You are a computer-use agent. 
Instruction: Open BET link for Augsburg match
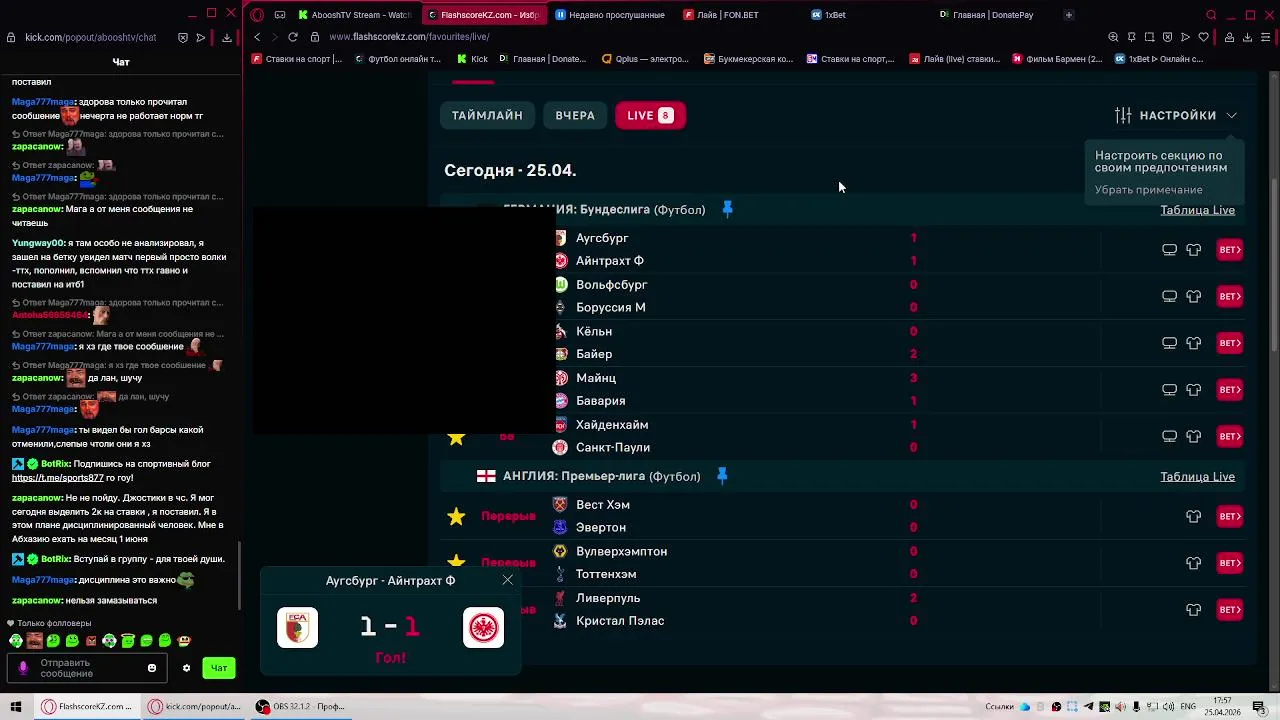coord(1230,250)
